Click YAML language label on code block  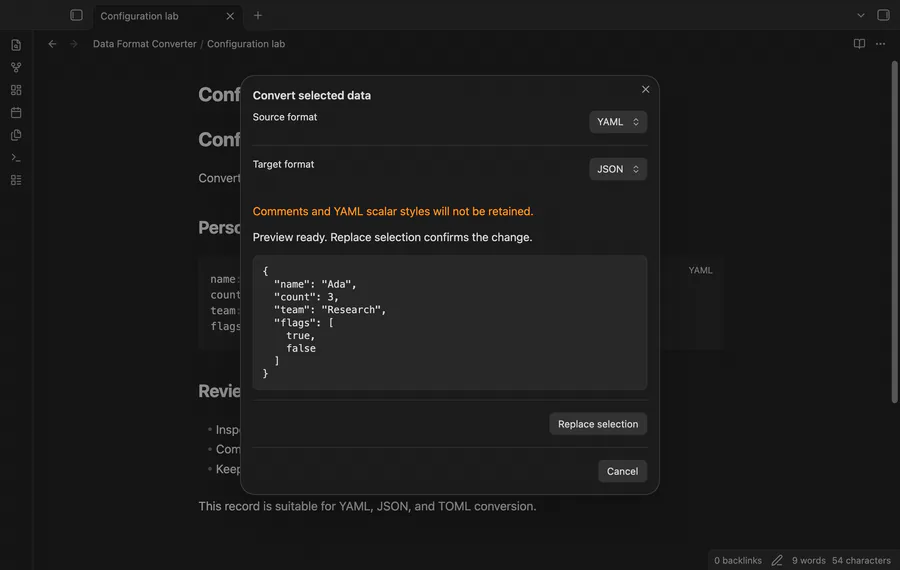(700, 270)
